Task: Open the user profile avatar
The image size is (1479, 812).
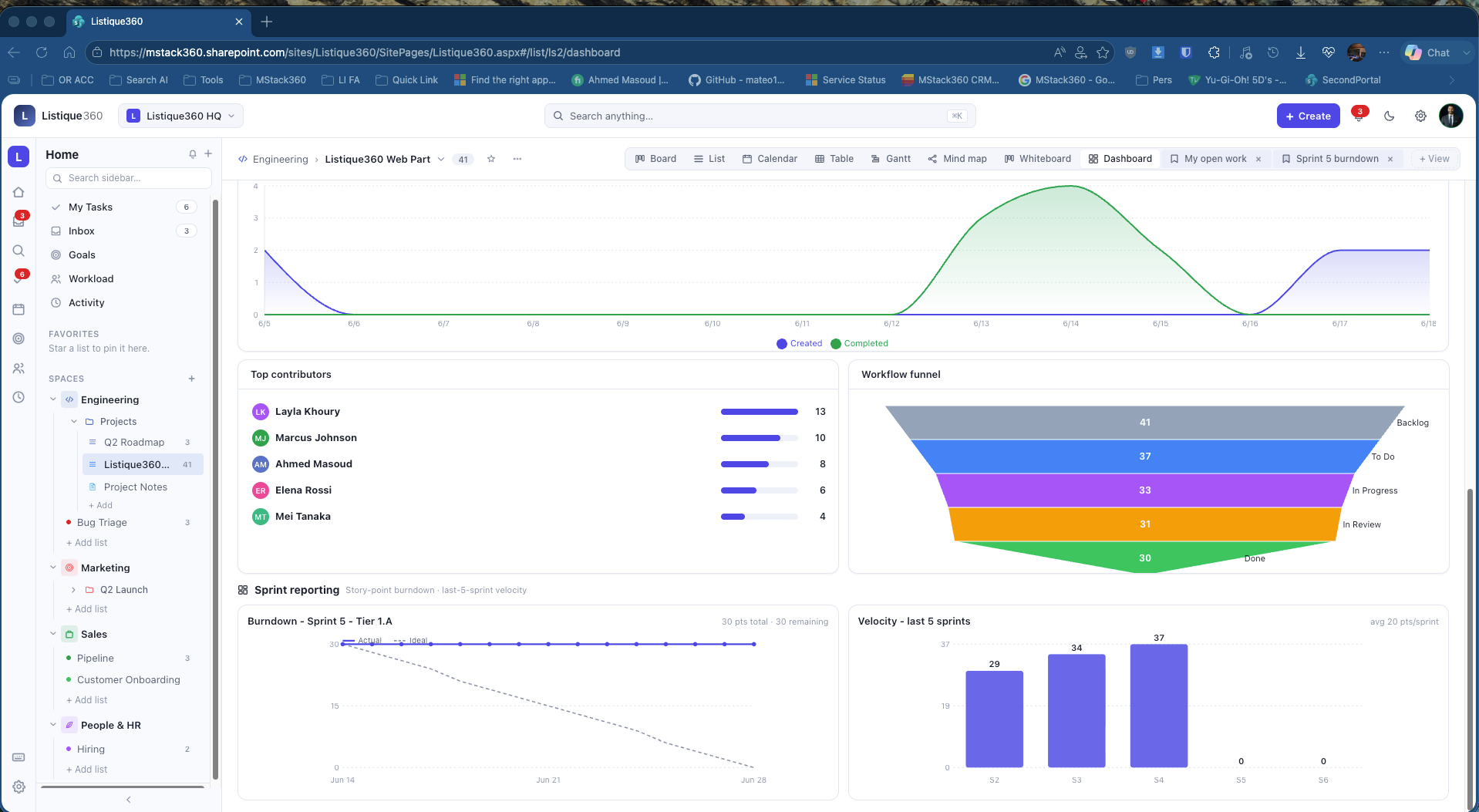Action: coord(1450,116)
